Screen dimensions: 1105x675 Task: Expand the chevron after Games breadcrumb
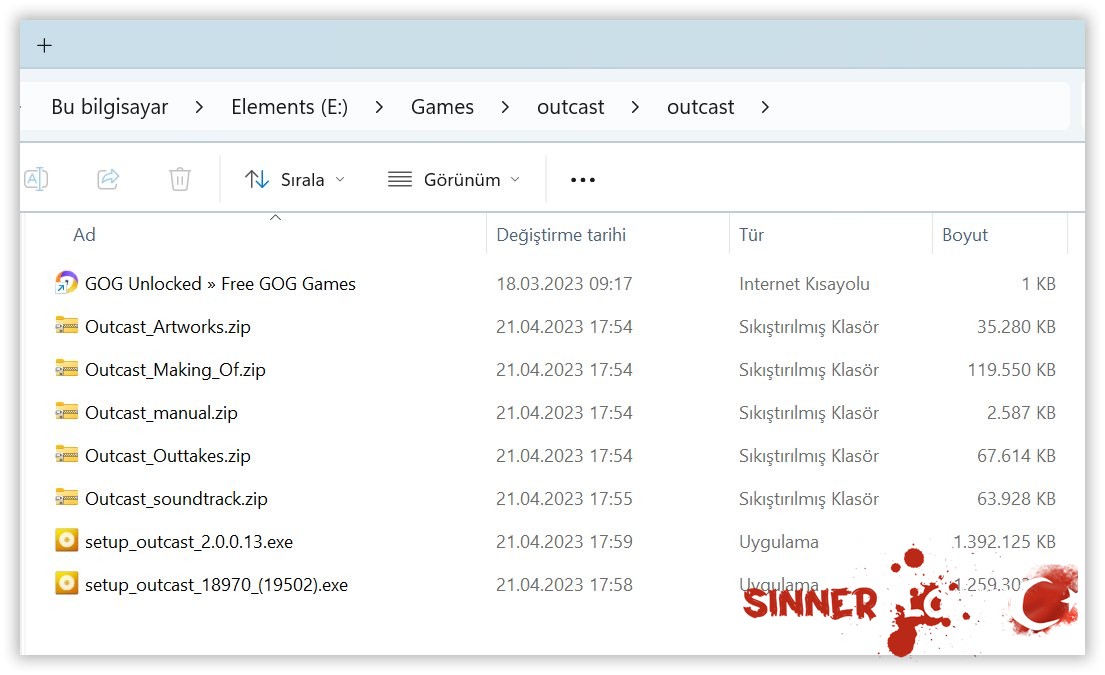(505, 107)
